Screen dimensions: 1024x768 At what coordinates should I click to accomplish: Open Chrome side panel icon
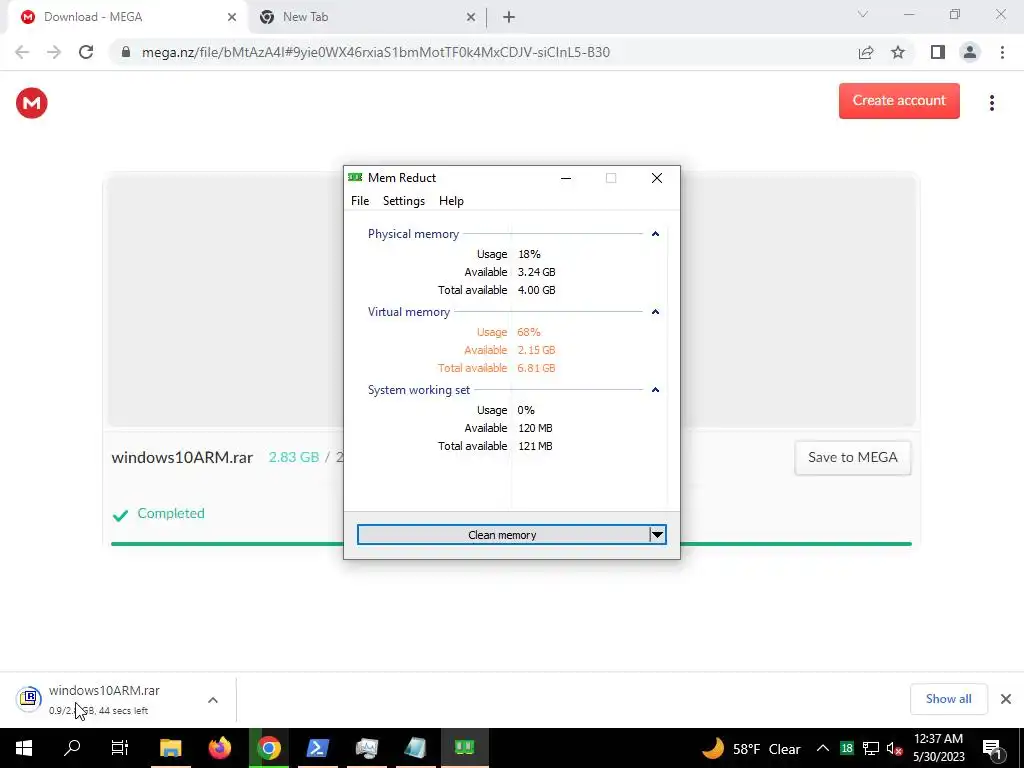pos(938,52)
